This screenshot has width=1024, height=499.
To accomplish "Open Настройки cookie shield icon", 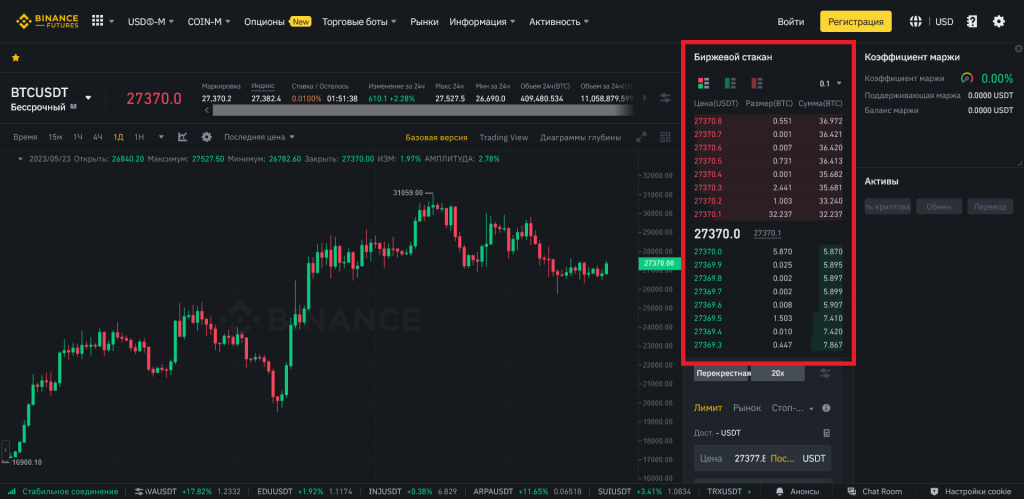I will click(934, 491).
